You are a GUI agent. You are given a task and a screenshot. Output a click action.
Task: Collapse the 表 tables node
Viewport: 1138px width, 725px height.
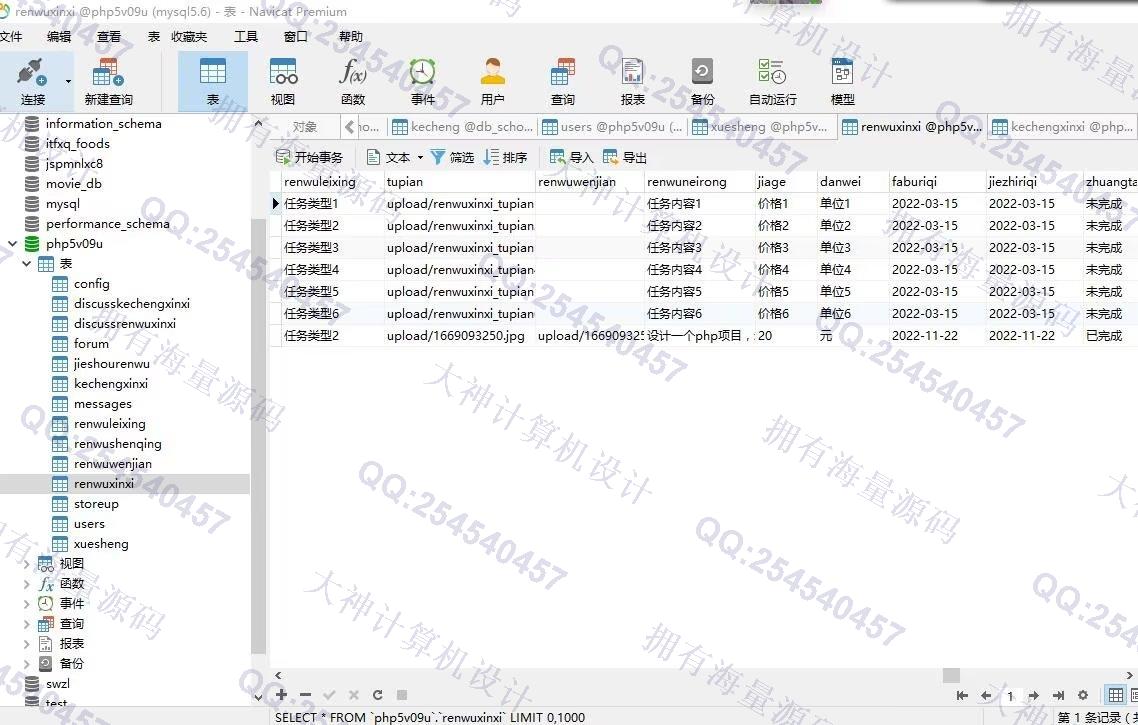point(27,263)
